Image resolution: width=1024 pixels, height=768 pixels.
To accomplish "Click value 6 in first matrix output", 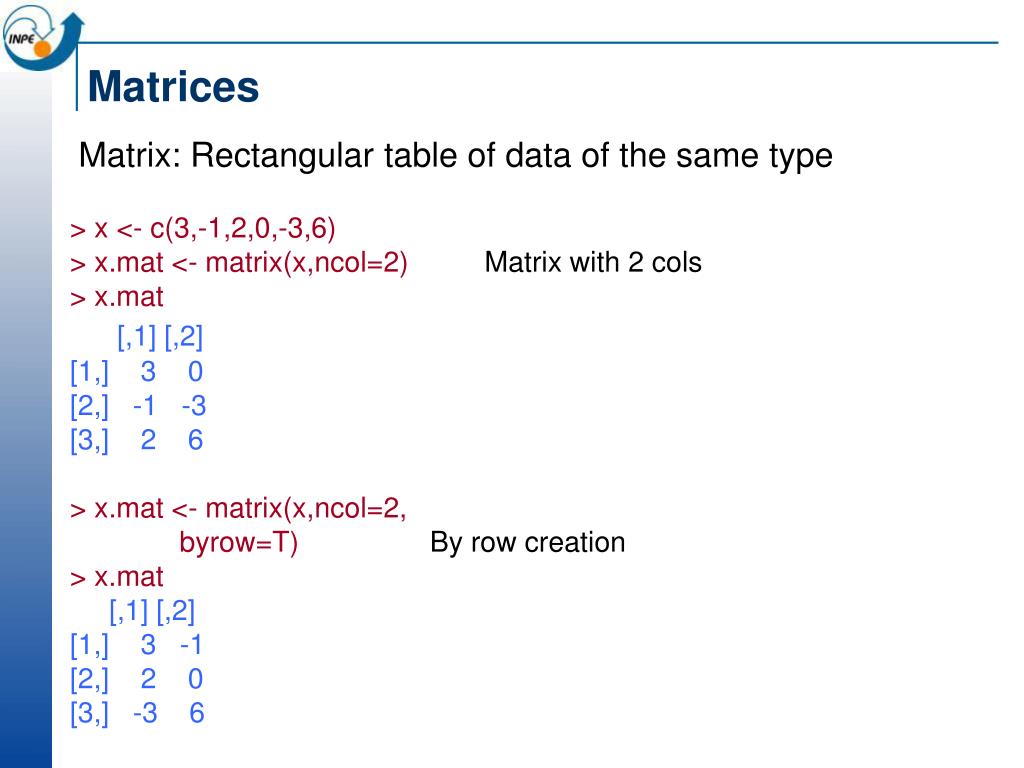I will click(x=195, y=440).
